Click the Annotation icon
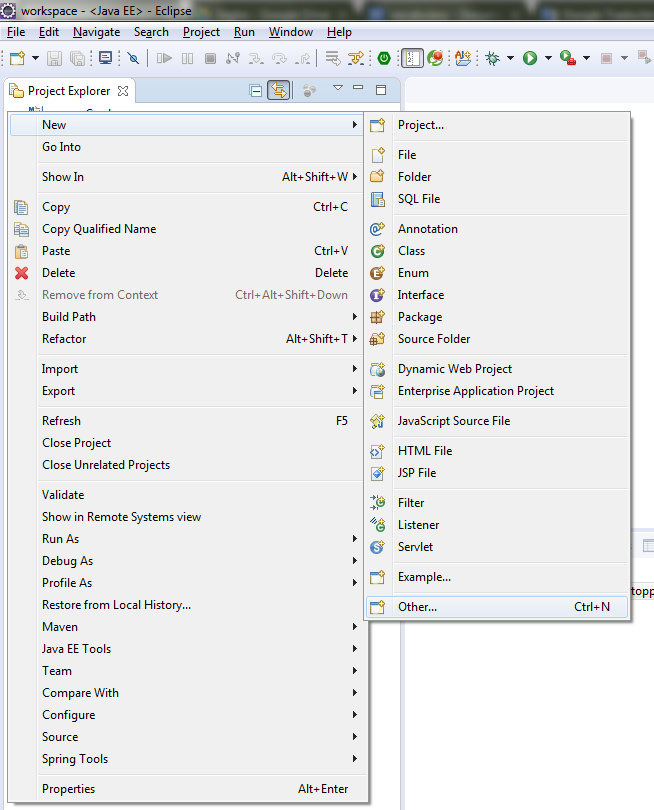The height and width of the screenshot is (810, 654). 378,229
